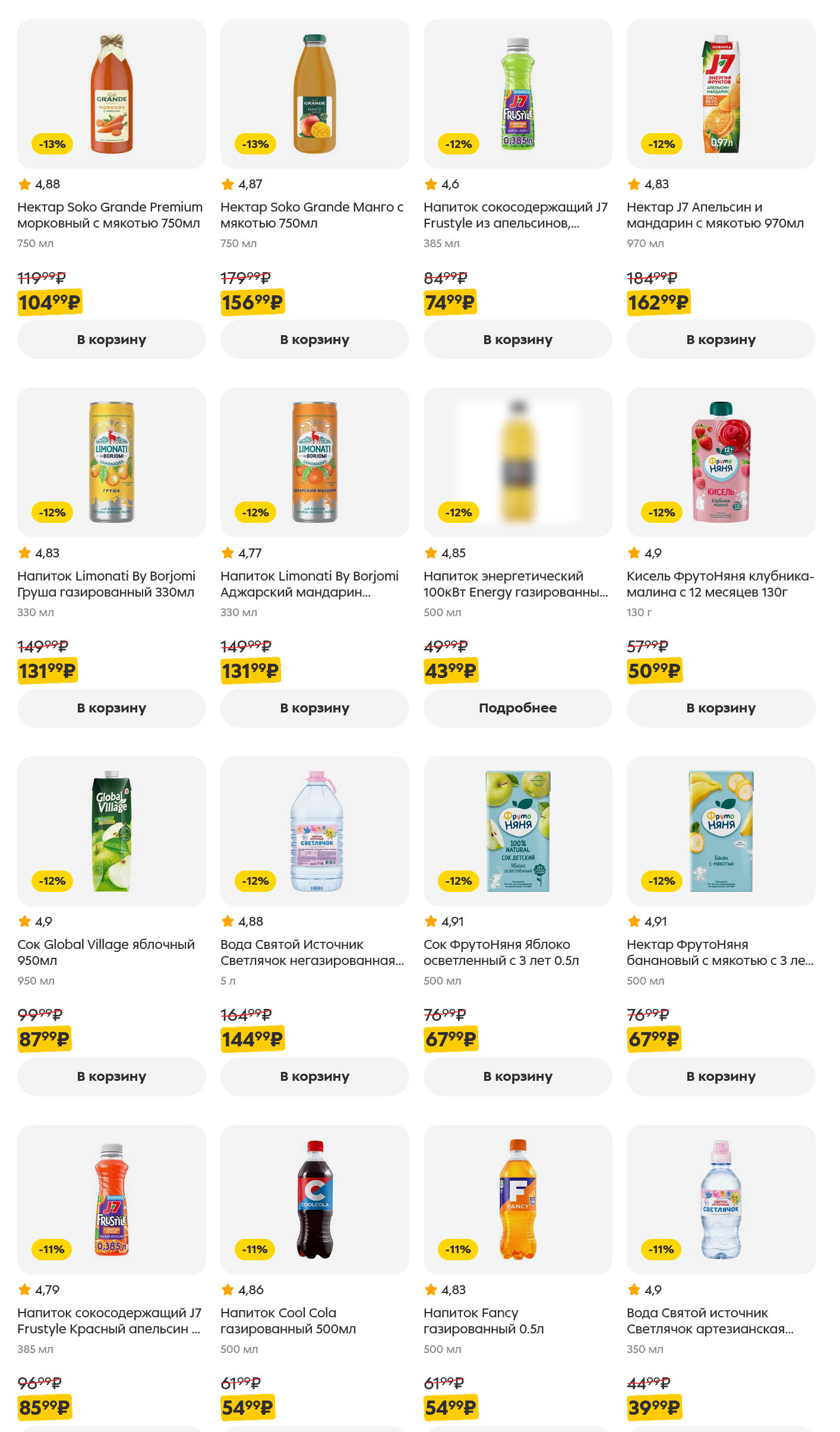This screenshot has height=1432, width=840.
Task: Click -13% discount badge on mango nectar
Action: [255, 144]
